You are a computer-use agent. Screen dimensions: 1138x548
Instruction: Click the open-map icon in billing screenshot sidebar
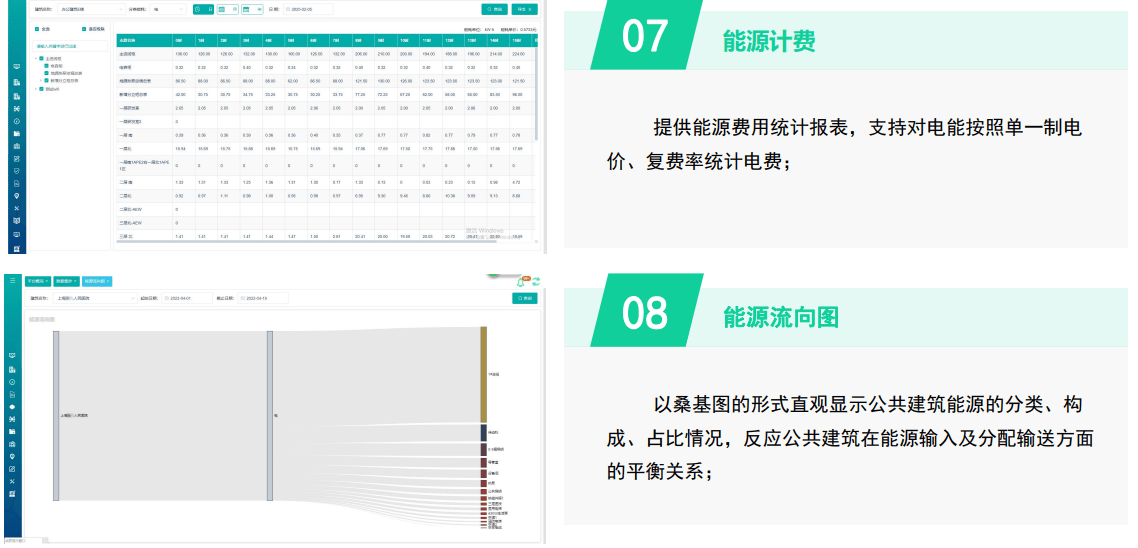click(17, 221)
